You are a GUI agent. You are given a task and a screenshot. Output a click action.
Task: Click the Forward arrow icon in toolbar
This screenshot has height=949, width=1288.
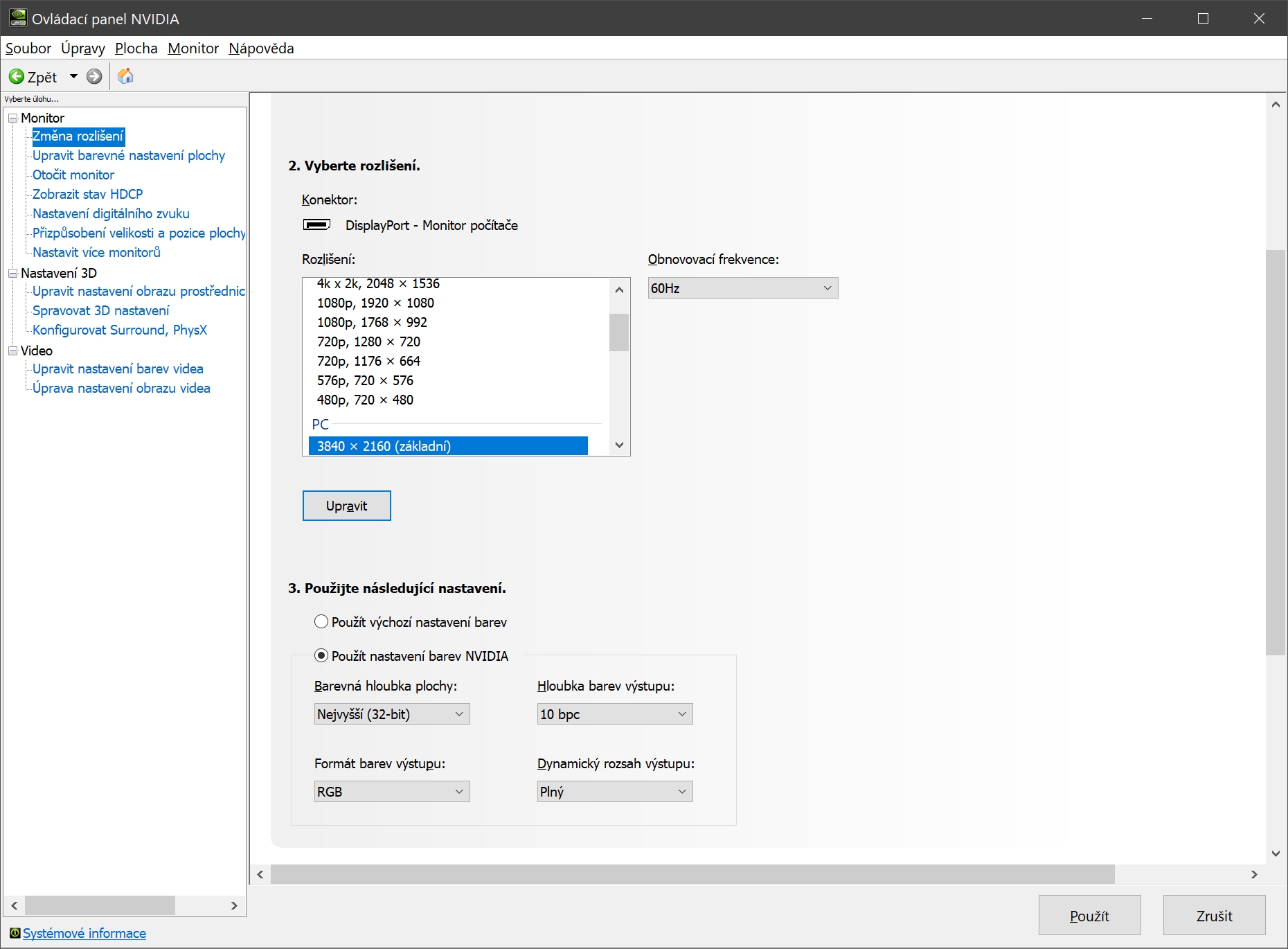[94, 76]
